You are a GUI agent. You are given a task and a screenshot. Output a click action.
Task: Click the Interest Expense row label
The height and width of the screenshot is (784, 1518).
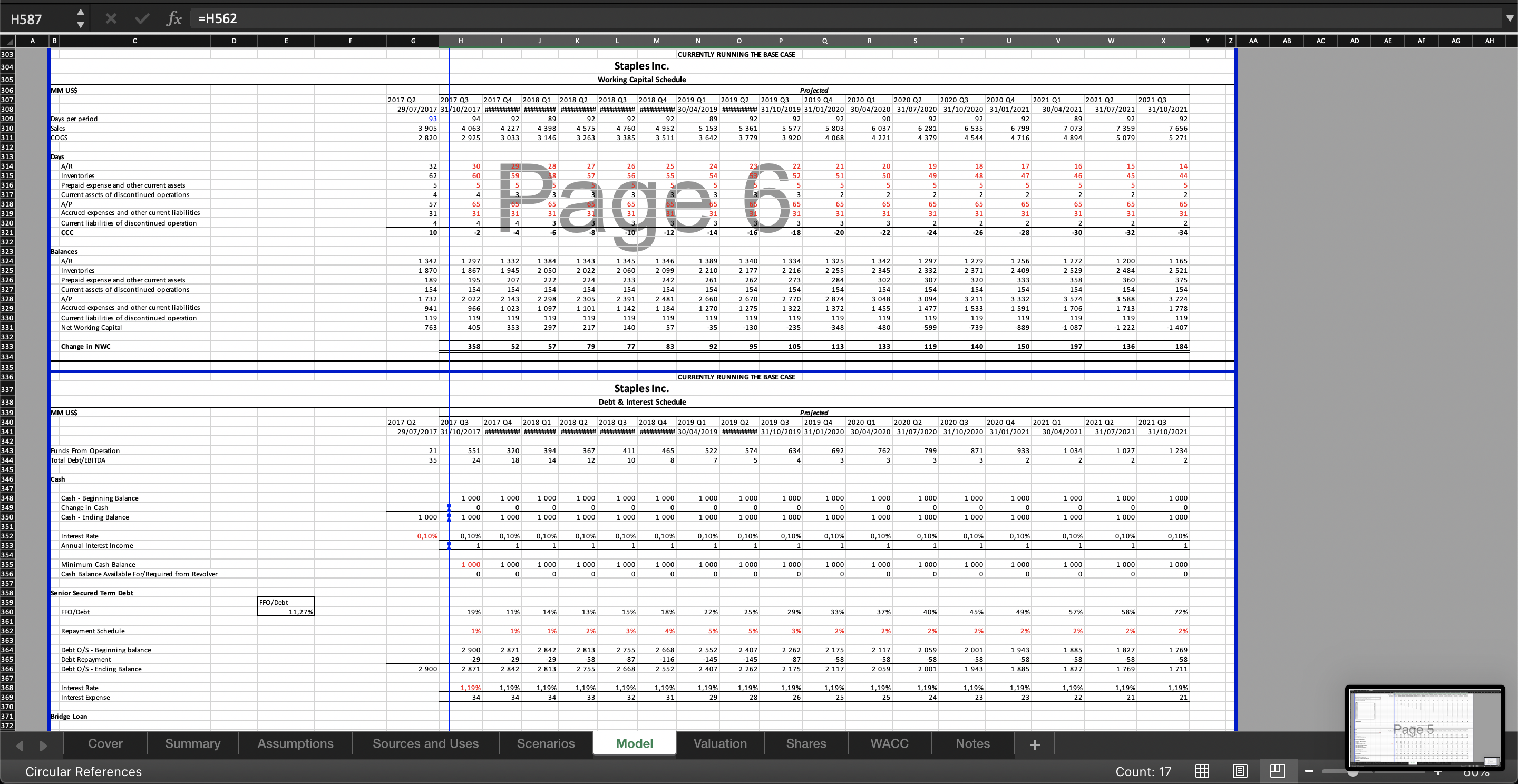85,698
